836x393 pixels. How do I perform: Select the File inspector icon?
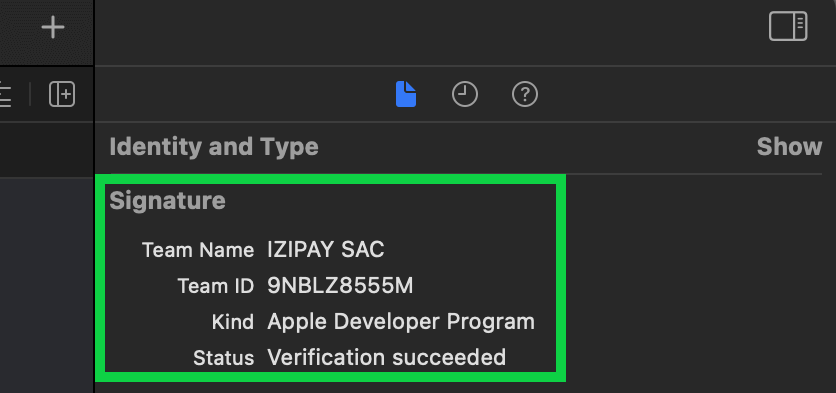coord(406,94)
